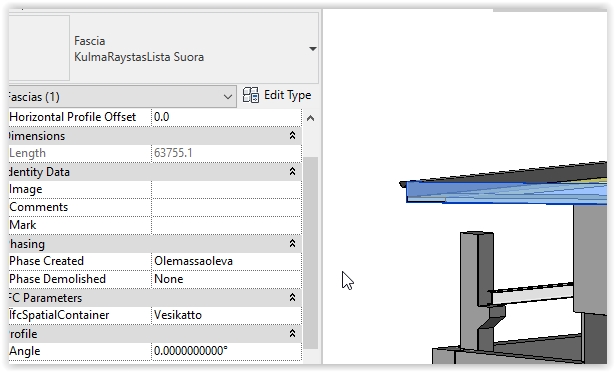
Task: Click the Comments parameter label
Action: [38, 207]
